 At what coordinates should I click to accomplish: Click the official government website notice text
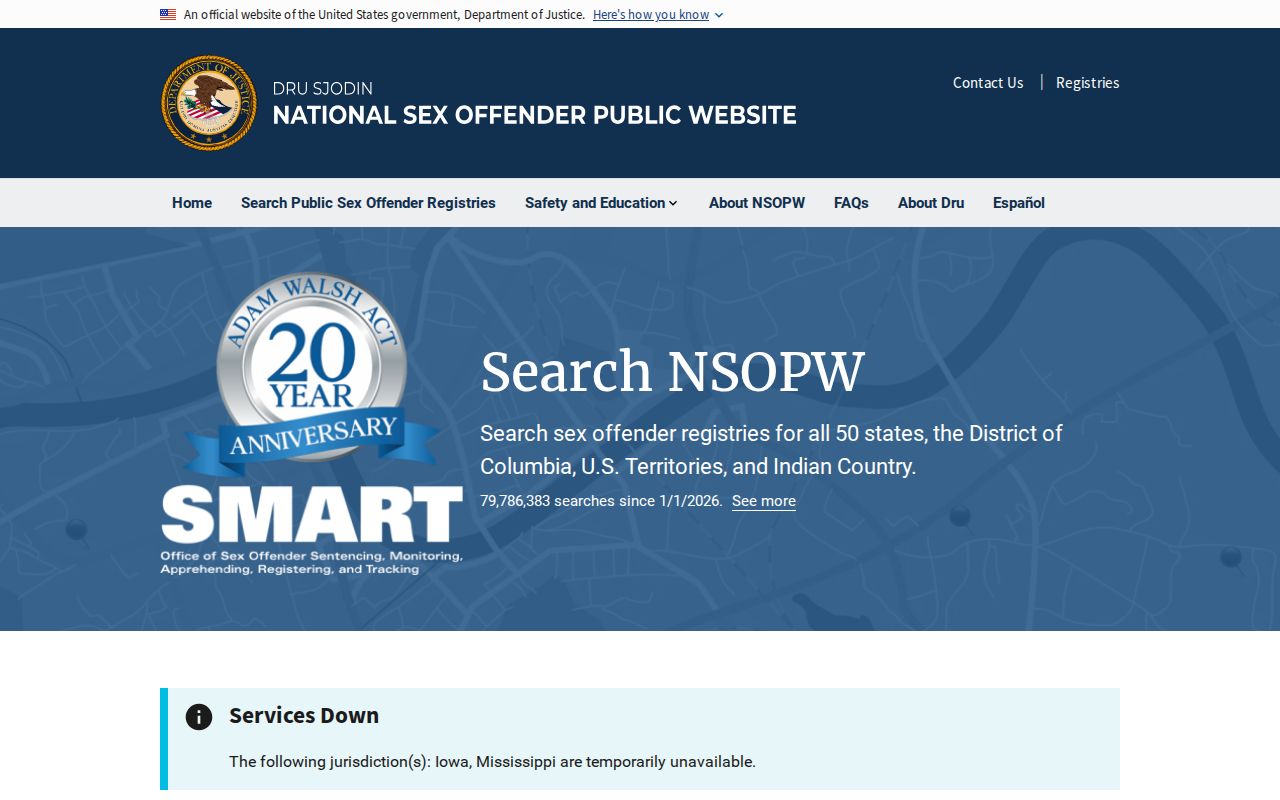[x=384, y=15]
